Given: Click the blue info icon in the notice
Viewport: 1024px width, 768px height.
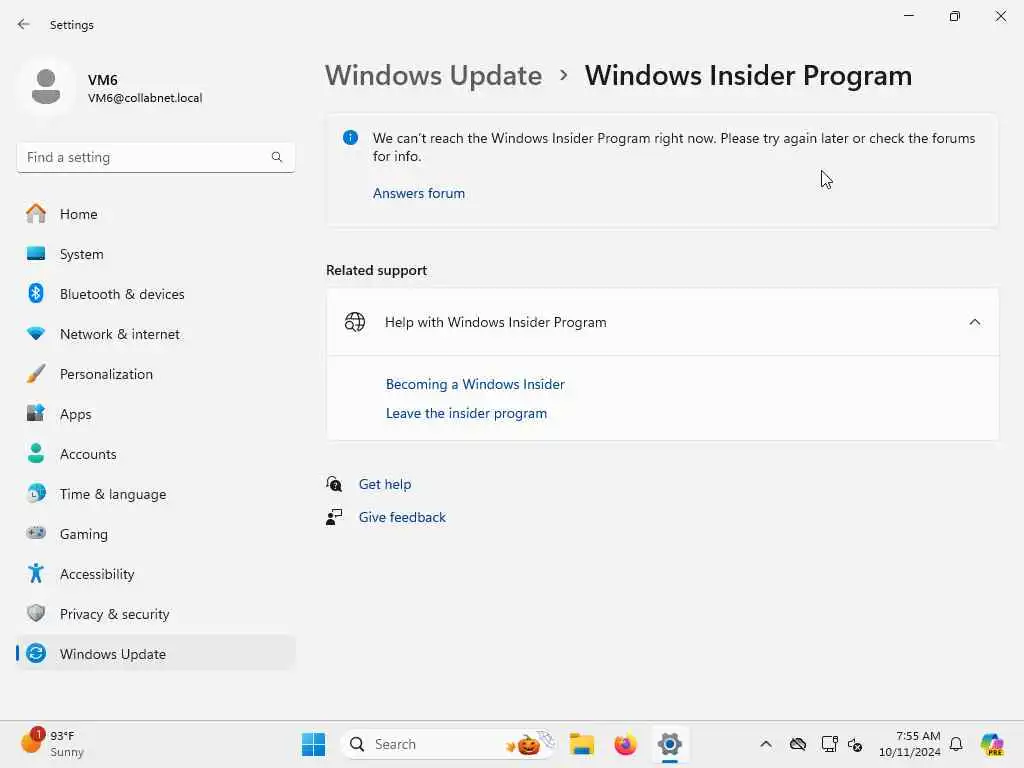Looking at the screenshot, I should (351, 137).
